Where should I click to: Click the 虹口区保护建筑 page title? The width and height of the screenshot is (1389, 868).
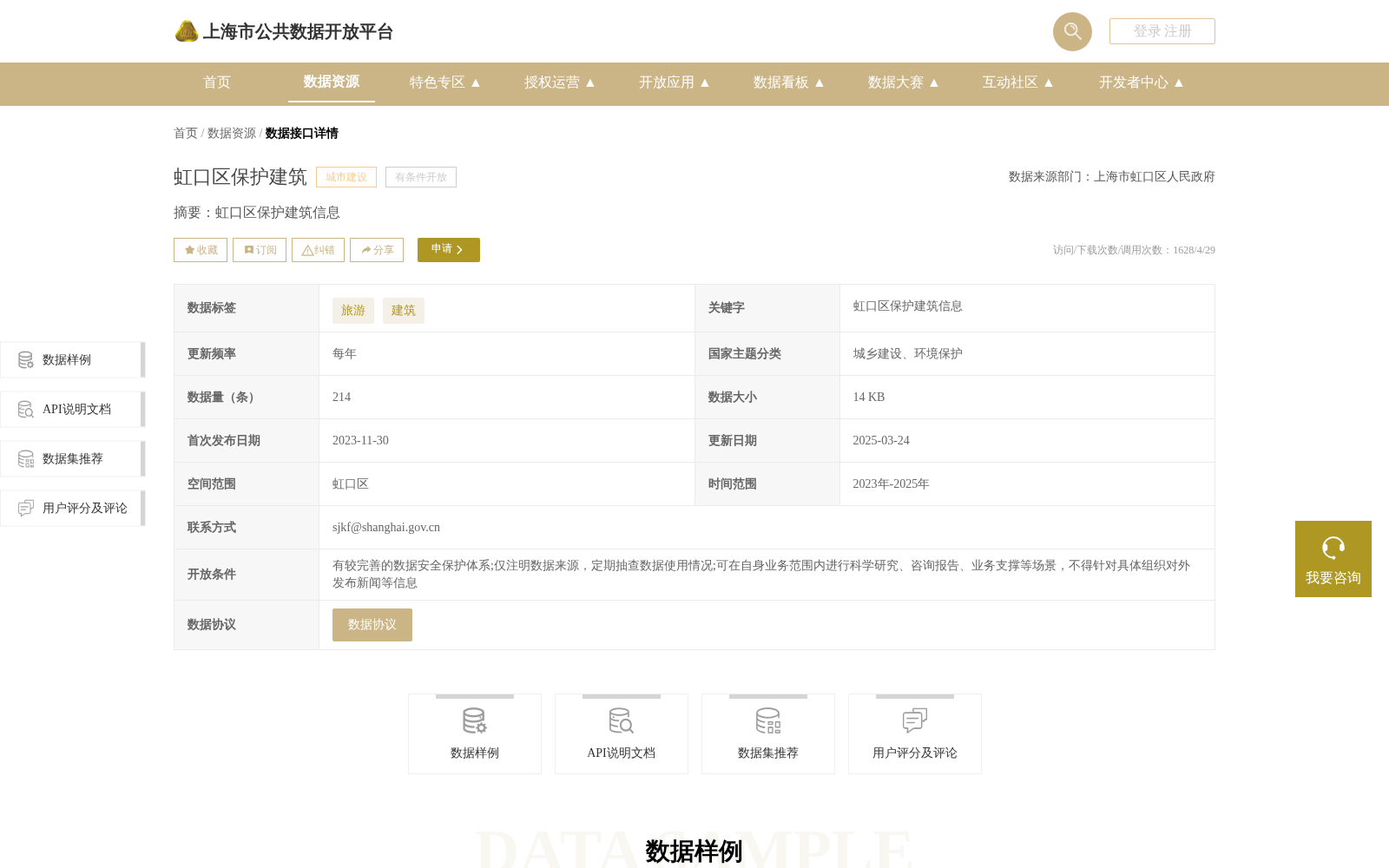tap(240, 177)
